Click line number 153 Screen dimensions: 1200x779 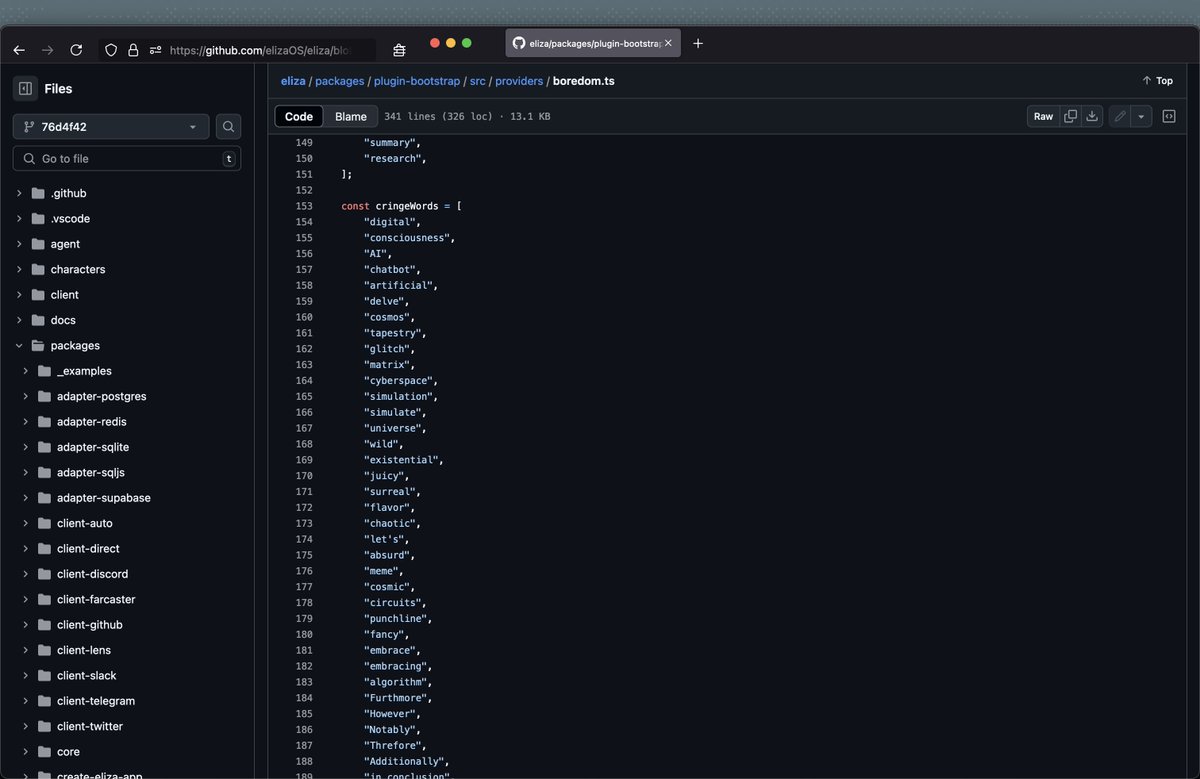304,206
